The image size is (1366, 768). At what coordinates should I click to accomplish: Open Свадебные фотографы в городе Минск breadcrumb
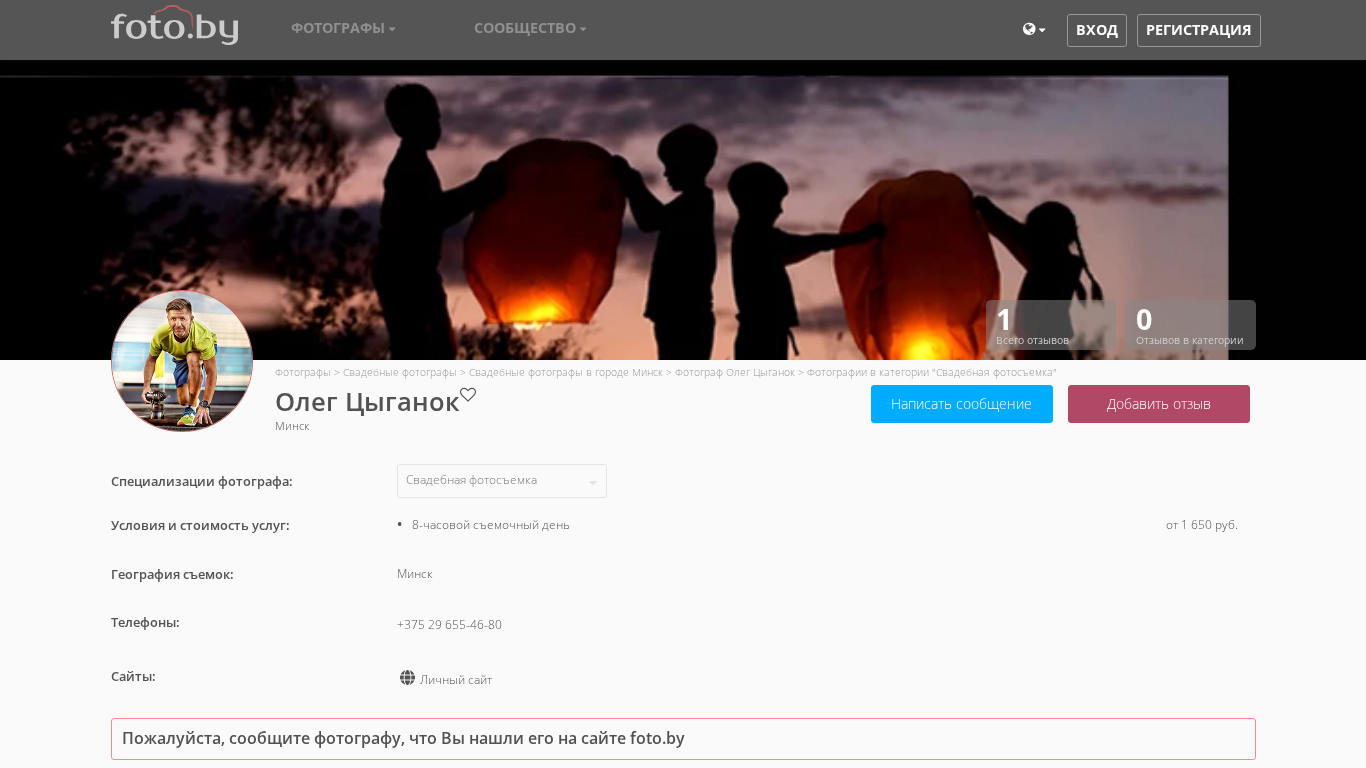pos(565,372)
